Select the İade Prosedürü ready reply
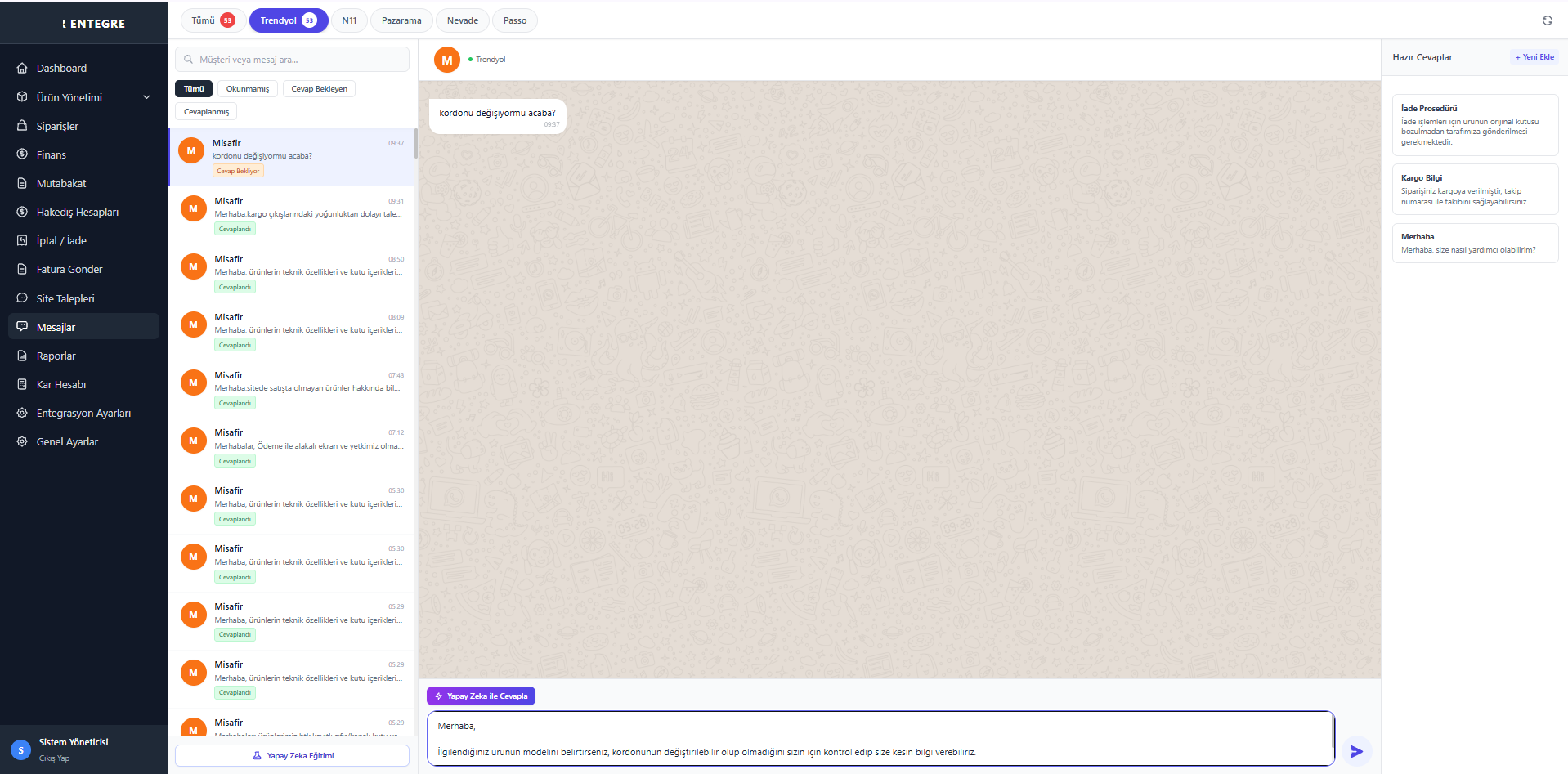Screen dimensions: 1568x774 click(1475, 125)
